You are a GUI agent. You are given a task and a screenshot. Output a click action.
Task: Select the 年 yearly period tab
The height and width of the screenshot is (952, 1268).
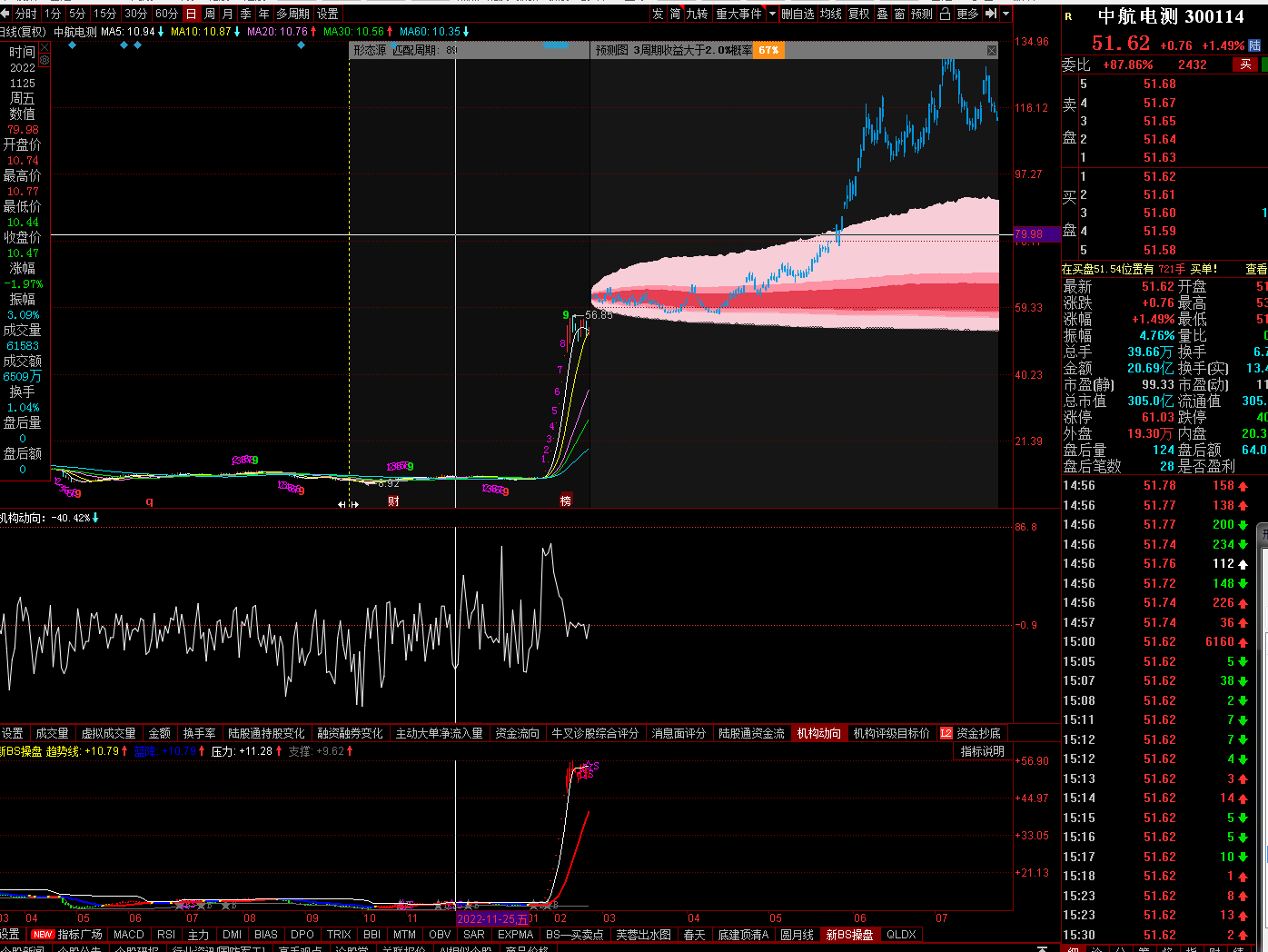click(264, 14)
